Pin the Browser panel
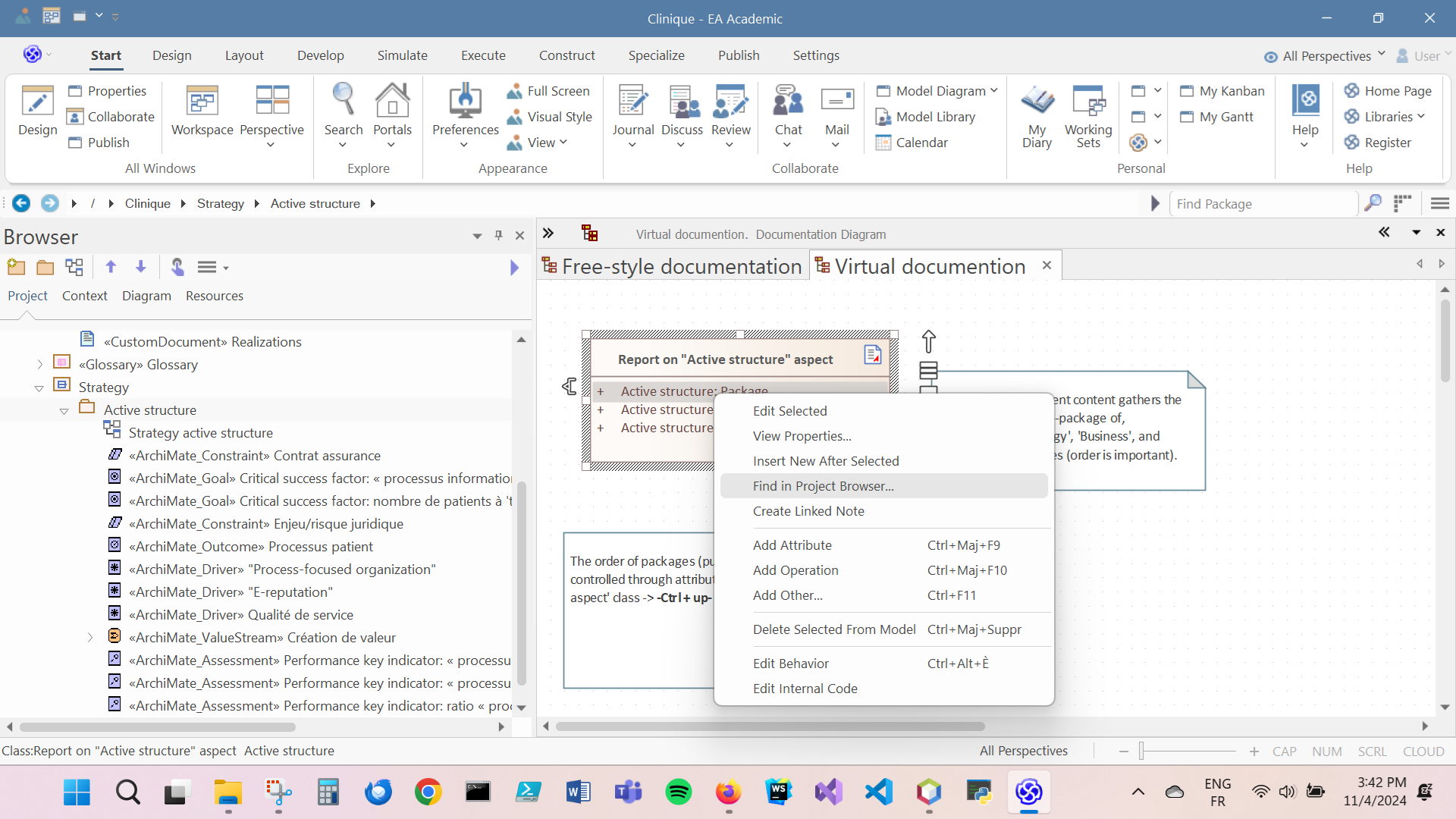This screenshot has height=819, width=1456. coord(498,236)
